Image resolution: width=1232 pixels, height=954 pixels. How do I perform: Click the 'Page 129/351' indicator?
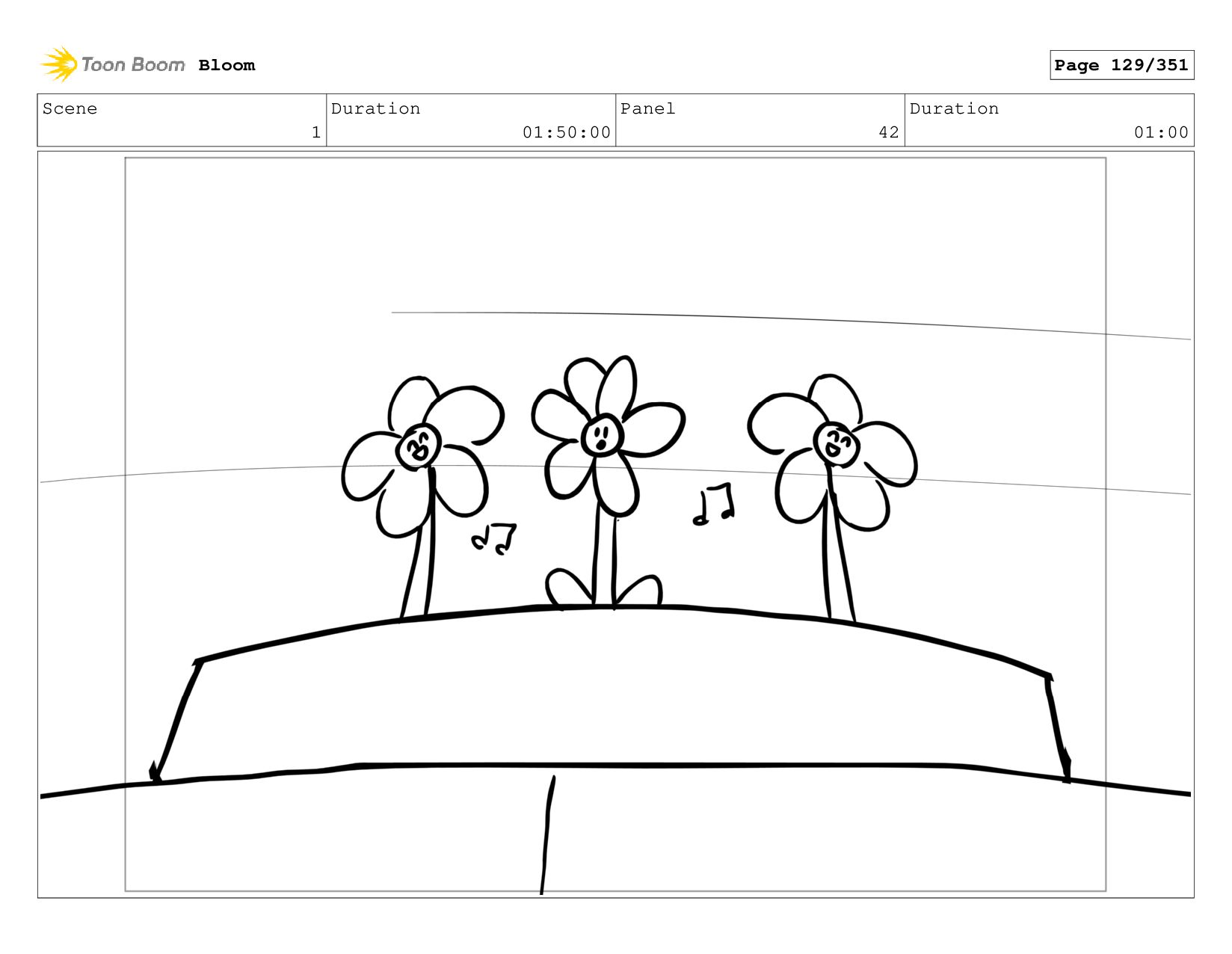tap(1121, 65)
